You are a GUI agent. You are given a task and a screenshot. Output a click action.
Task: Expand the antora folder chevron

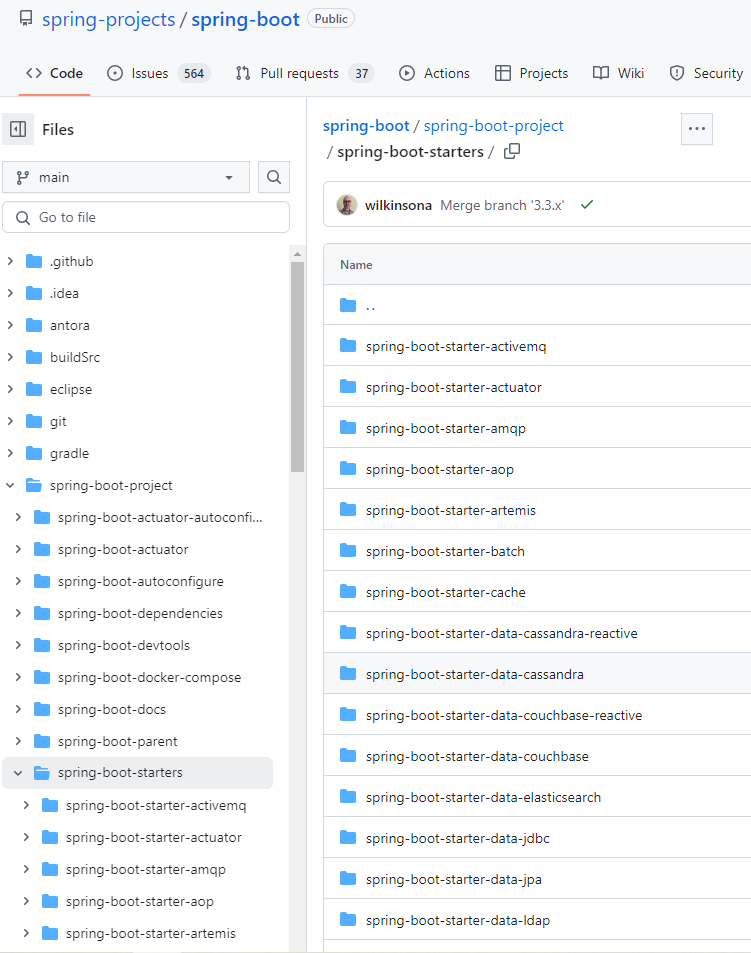(10, 325)
